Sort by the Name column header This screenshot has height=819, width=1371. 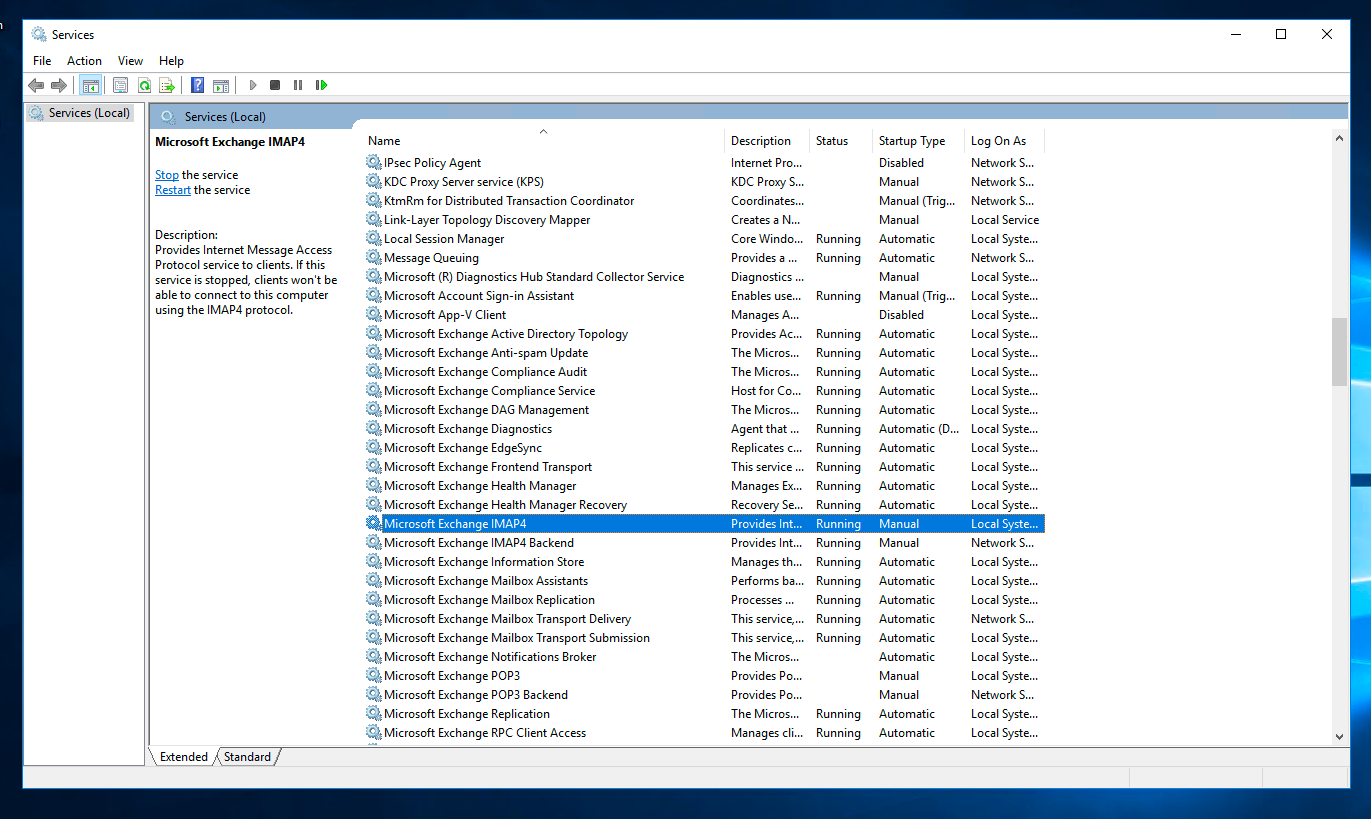coord(543,141)
